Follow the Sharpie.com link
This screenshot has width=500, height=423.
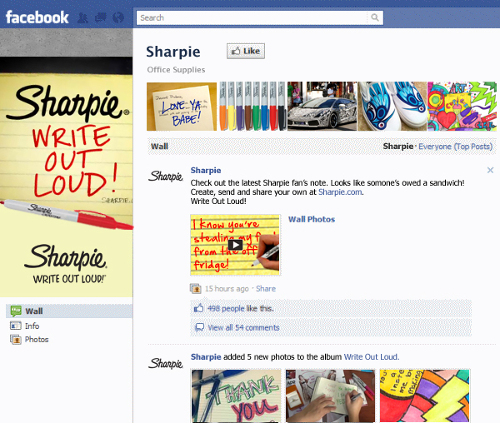pyautogui.click(x=340, y=192)
